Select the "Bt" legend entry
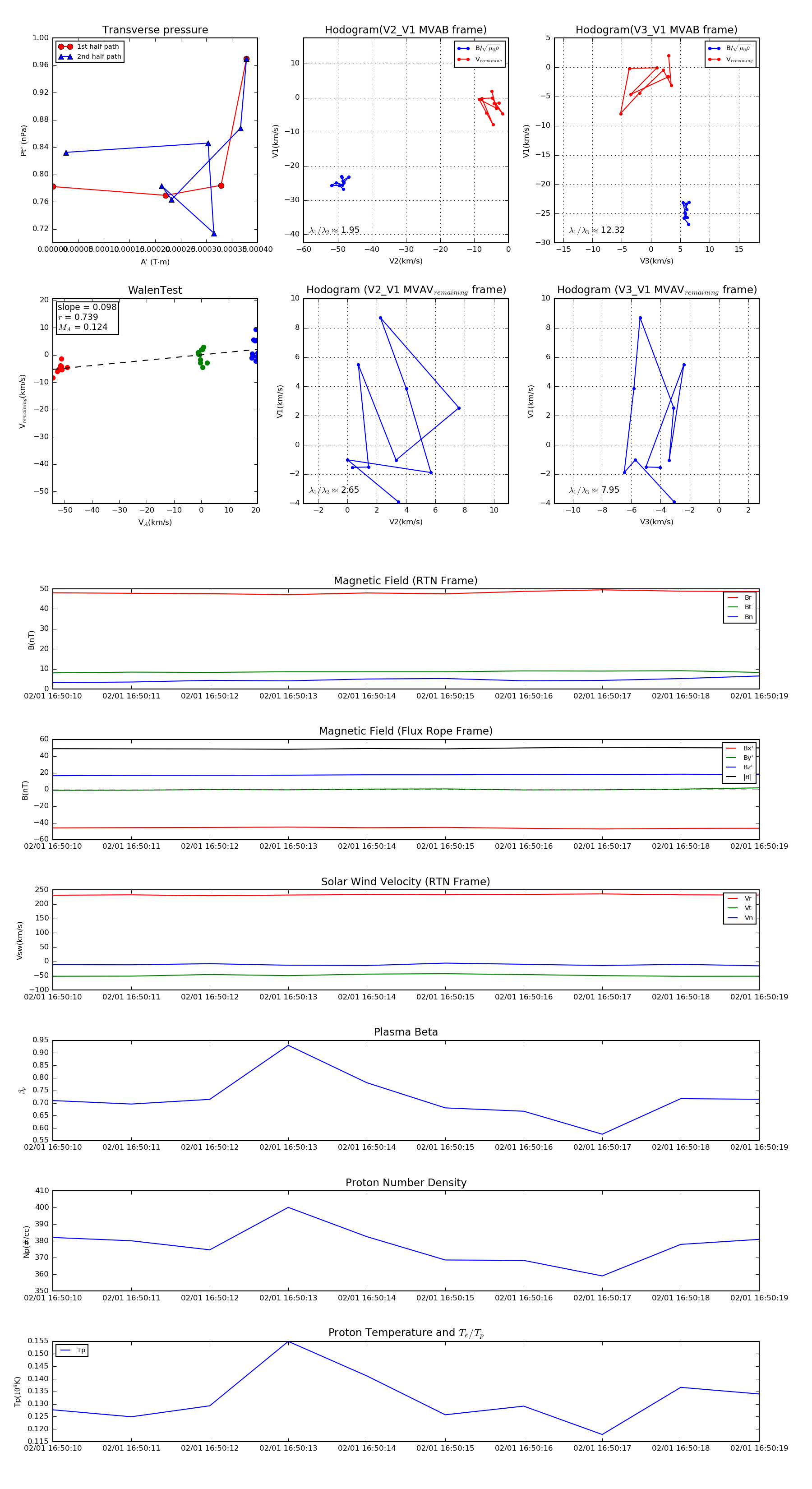Image resolution: width=812 pixels, height=1489 pixels. coord(740,607)
